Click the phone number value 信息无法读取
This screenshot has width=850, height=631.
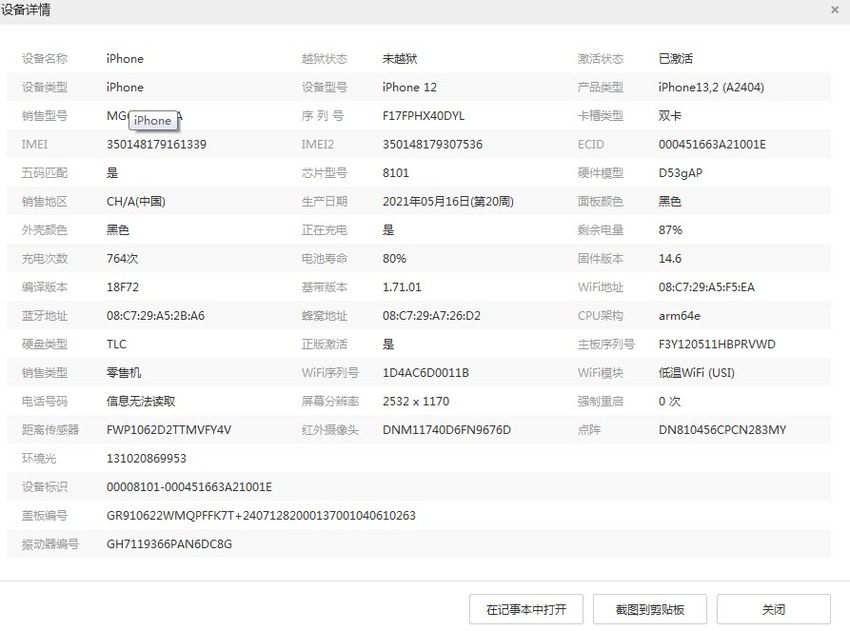pyautogui.click(x=141, y=401)
